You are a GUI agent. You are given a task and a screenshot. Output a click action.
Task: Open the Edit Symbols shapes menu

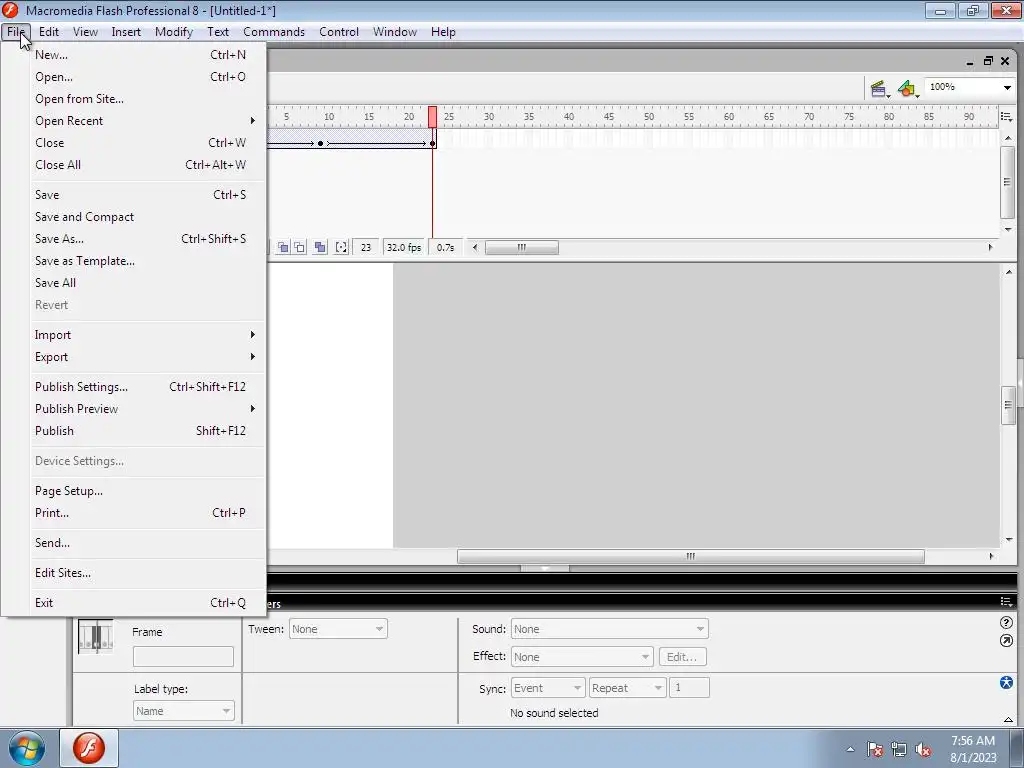[x=907, y=88]
